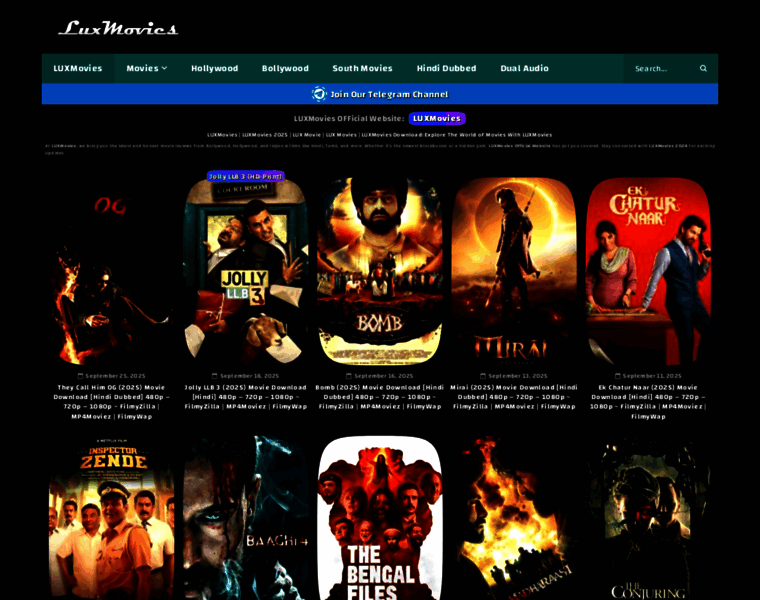Click the September 16, 2025 date text

click(384, 376)
